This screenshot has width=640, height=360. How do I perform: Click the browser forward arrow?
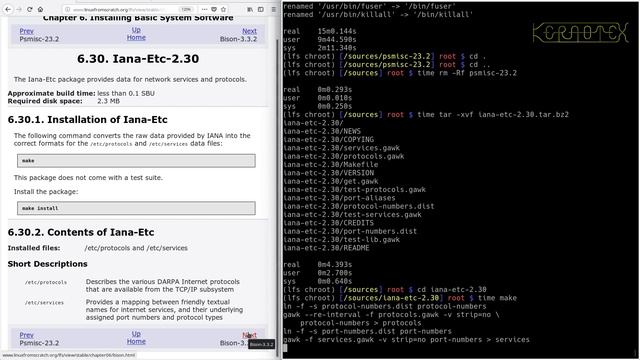[x=18, y=9]
